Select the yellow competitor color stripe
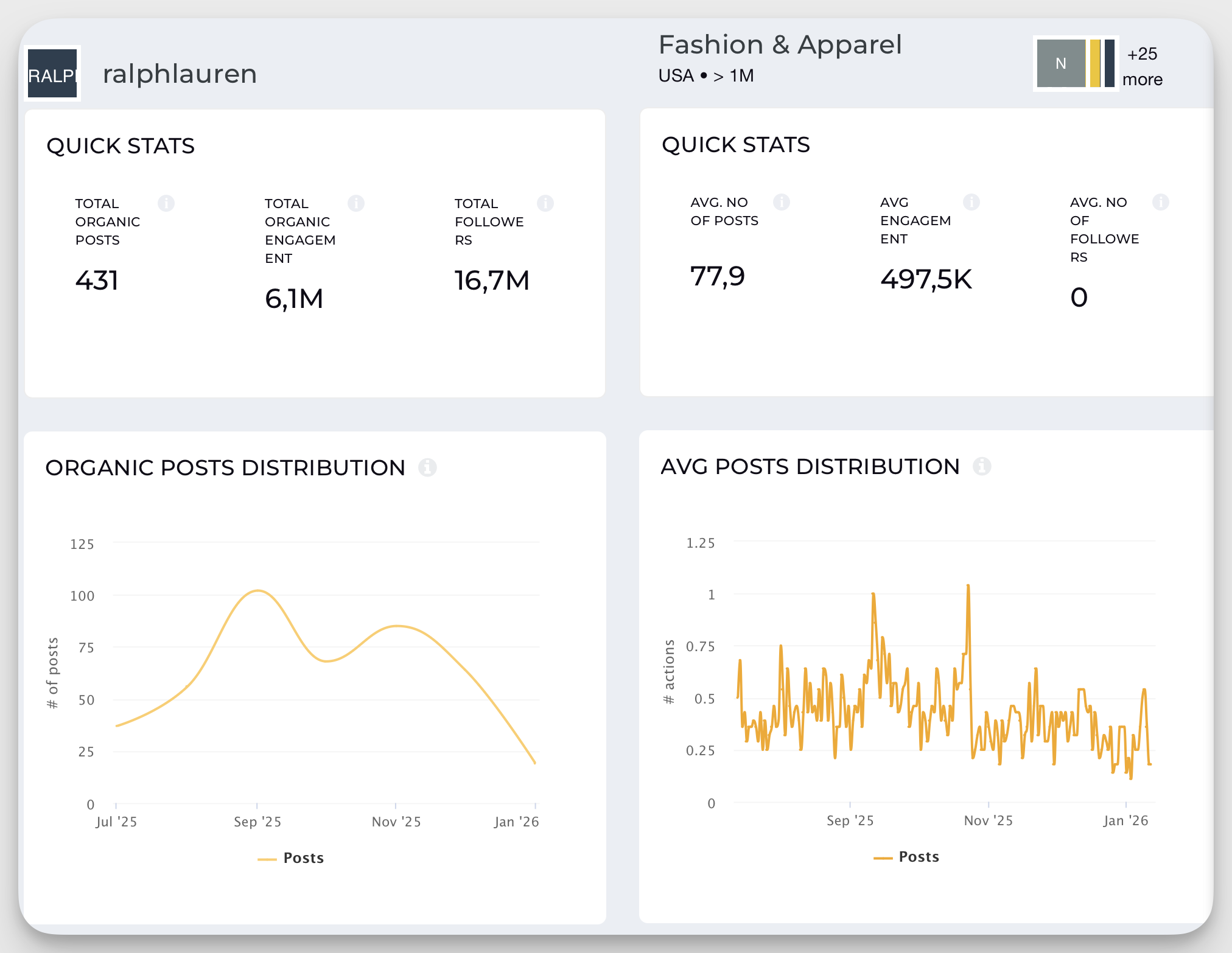This screenshot has width=1232, height=953. [x=1094, y=63]
